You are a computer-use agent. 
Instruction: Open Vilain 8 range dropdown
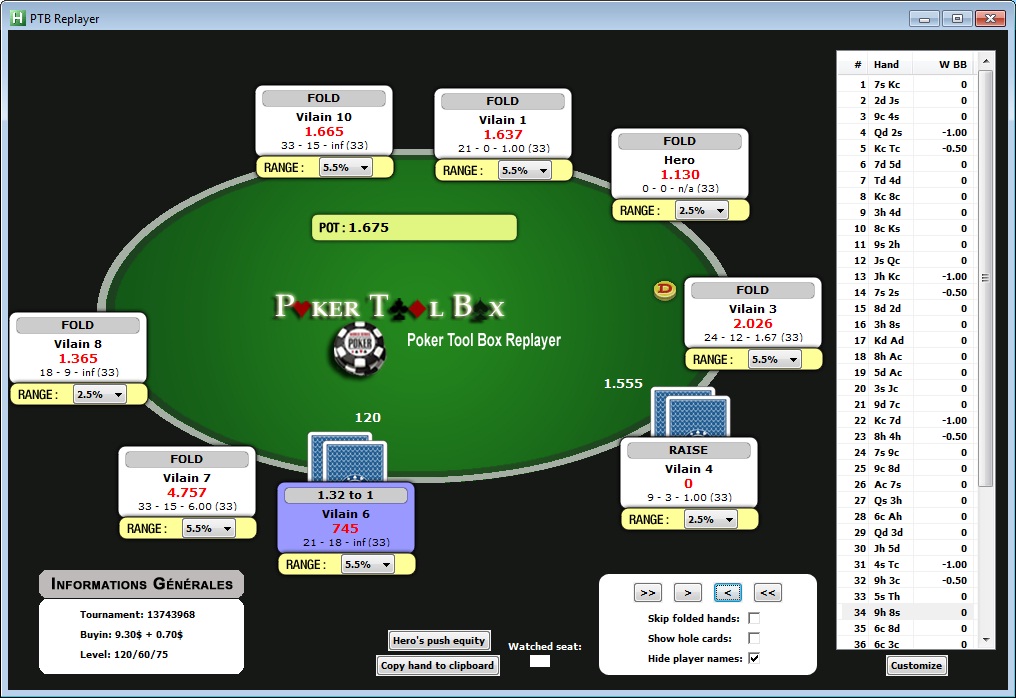[x=99, y=394]
